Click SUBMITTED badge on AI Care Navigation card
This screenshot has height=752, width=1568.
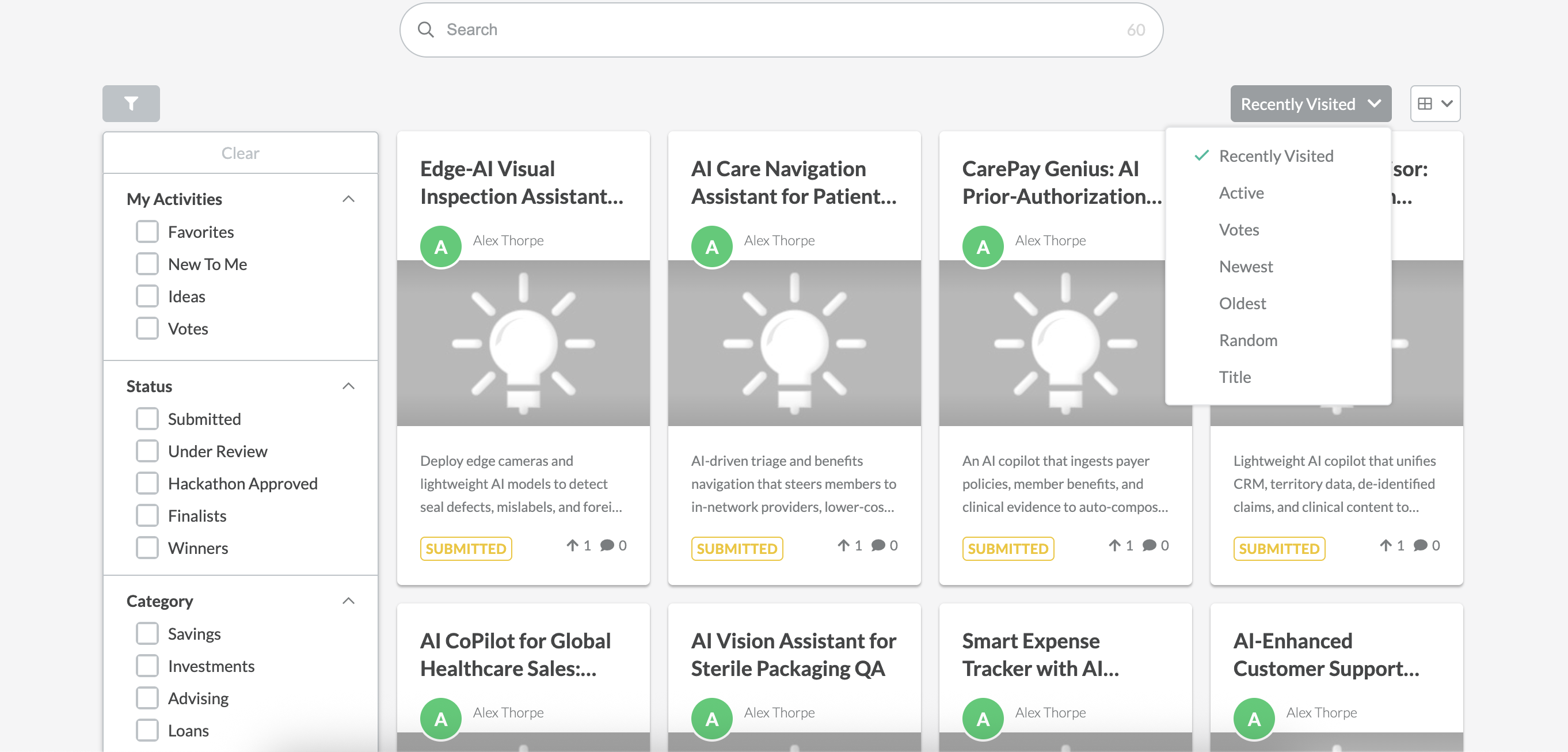(x=737, y=549)
